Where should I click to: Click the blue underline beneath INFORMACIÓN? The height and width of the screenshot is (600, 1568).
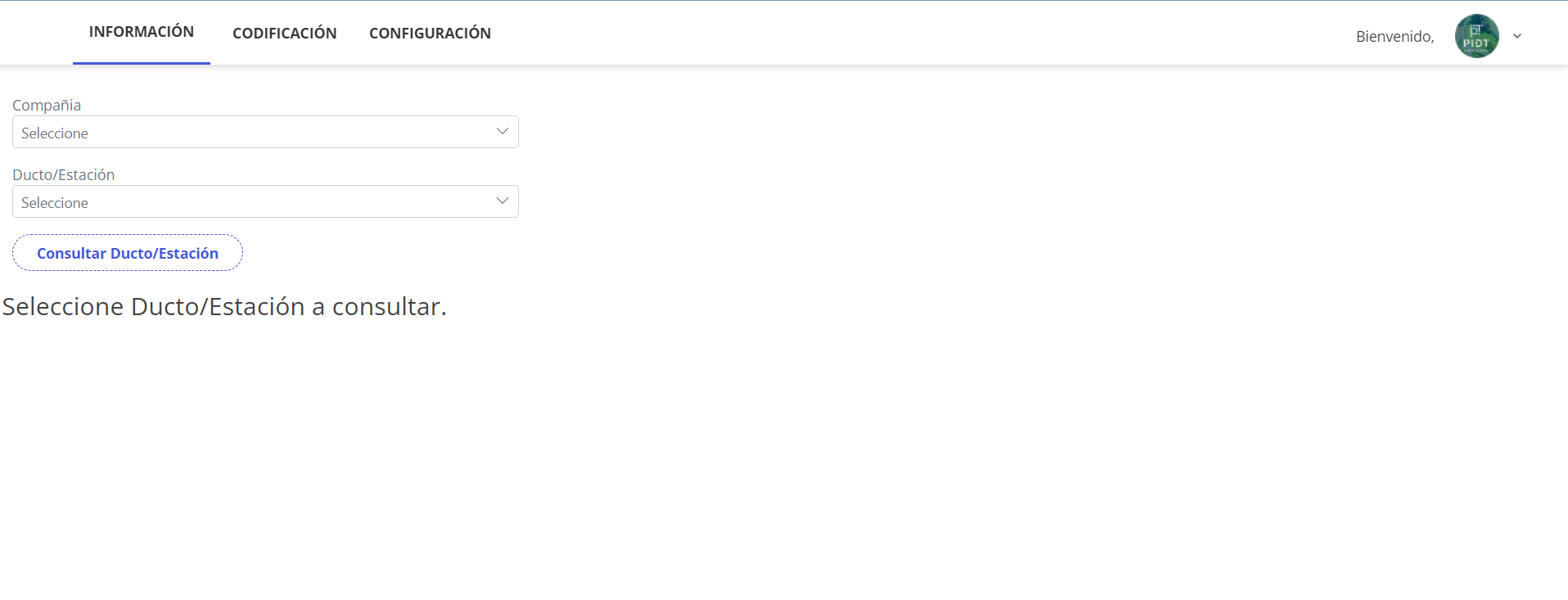pyautogui.click(x=142, y=63)
